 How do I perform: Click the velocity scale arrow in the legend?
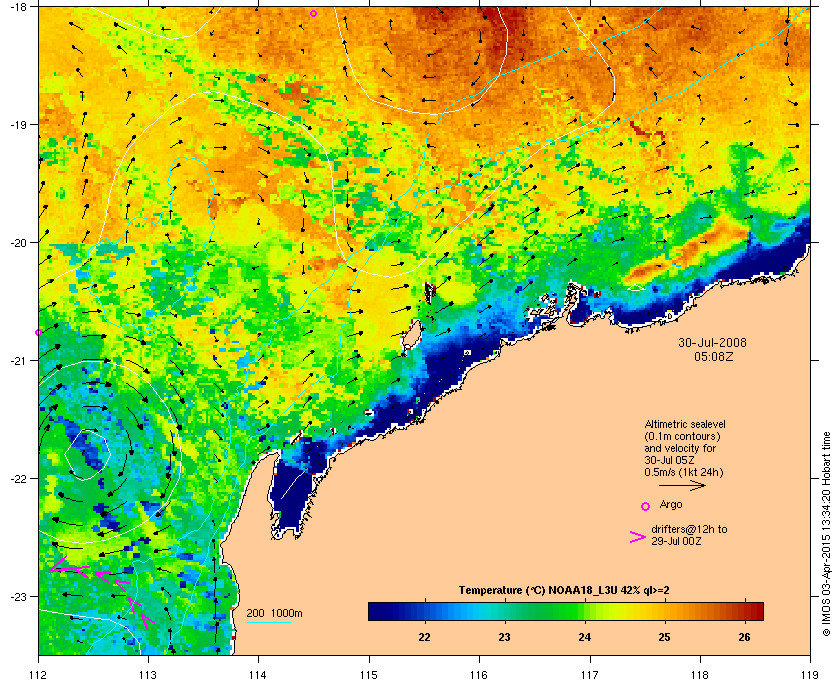click(682, 486)
